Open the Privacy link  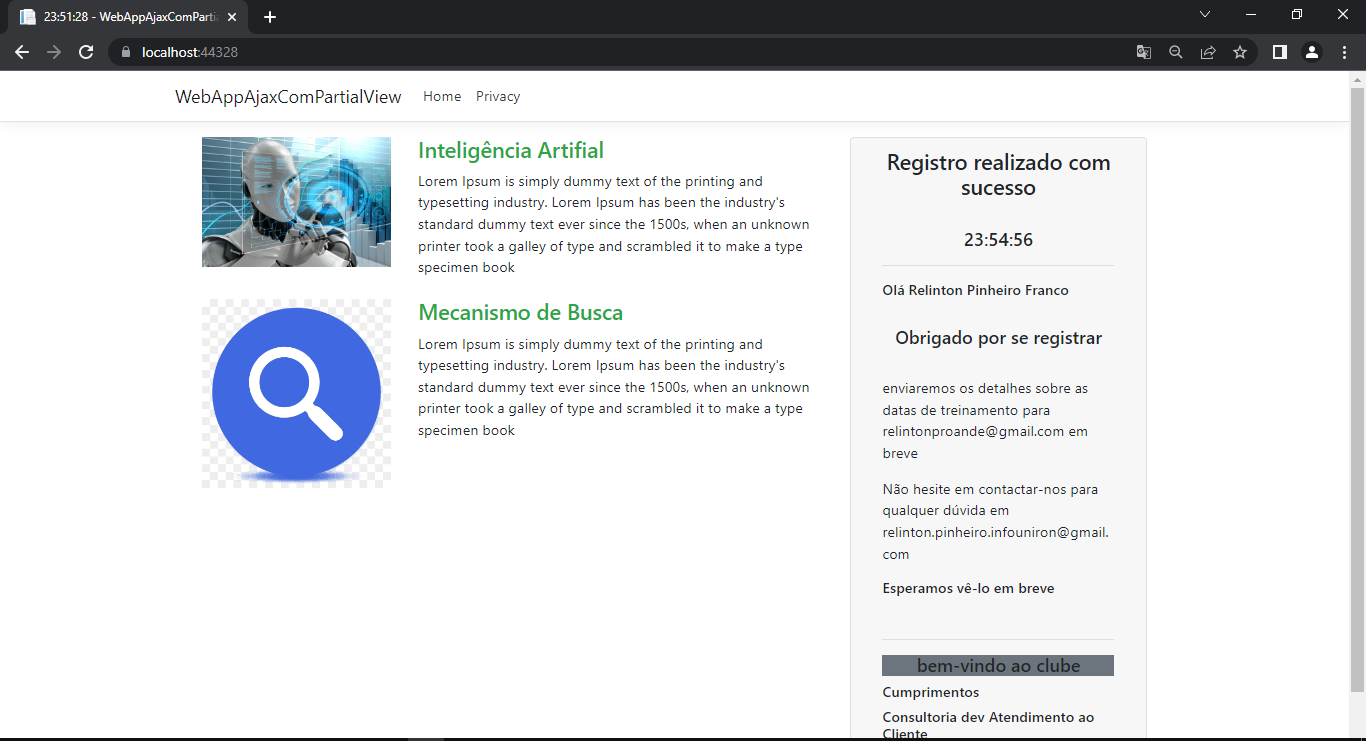click(498, 96)
